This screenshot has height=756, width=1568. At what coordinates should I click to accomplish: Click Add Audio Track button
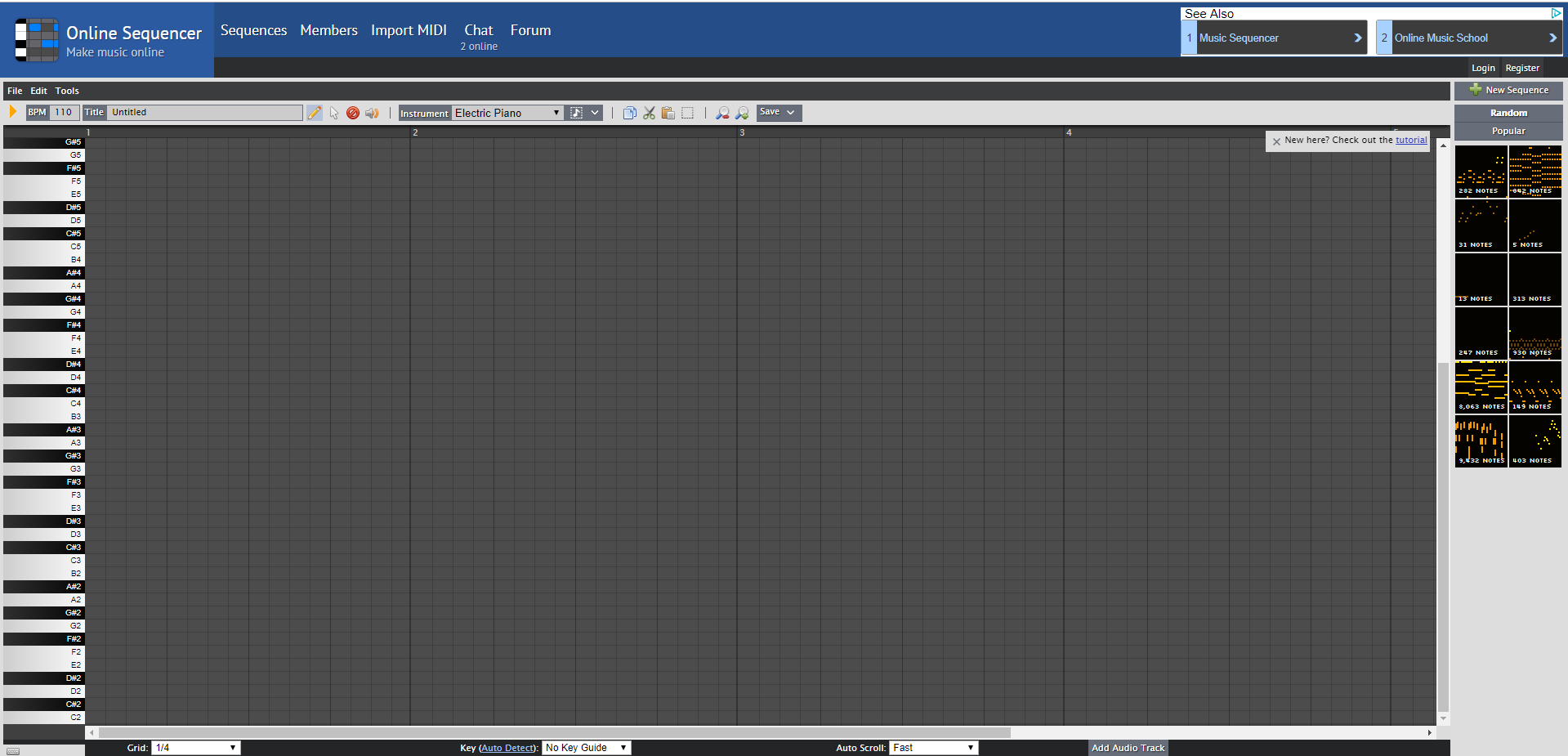(1128, 748)
